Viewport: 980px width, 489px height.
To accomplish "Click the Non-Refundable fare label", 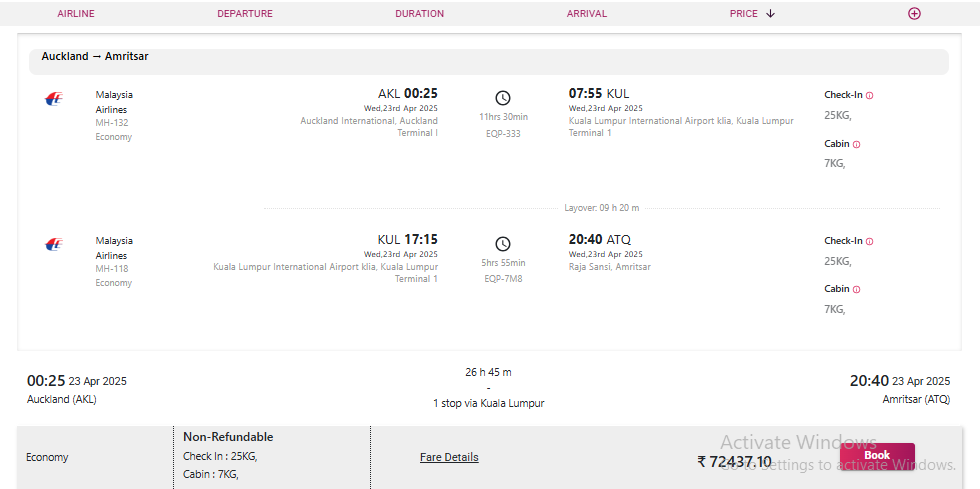I will 228,437.
